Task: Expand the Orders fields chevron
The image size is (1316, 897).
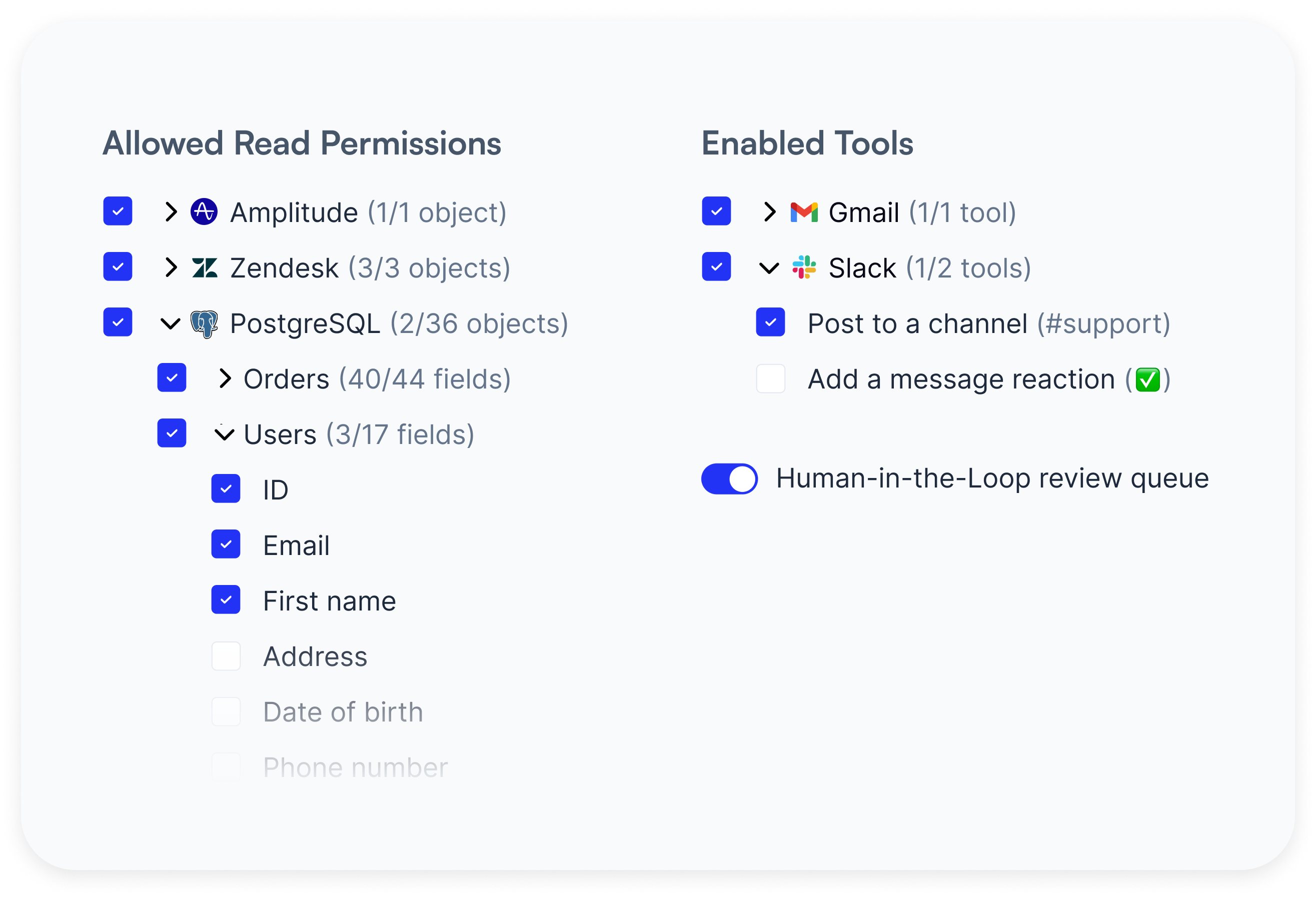Action: point(225,378)
